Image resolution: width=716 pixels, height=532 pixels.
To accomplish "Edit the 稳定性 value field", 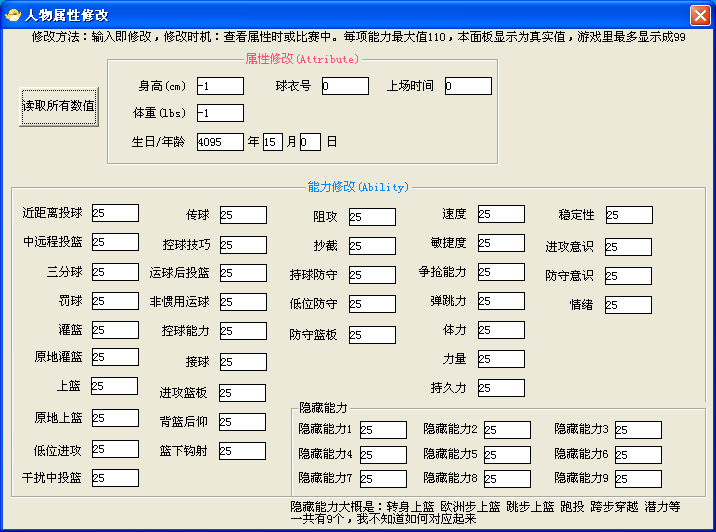I will point(629,215).
